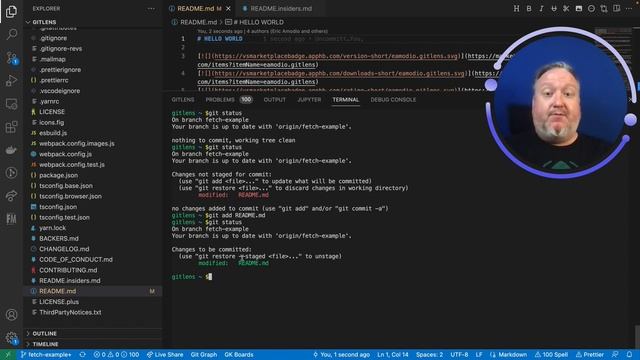
Task: Open .gitignore file in explorer
Action: (x=53, y=38)
